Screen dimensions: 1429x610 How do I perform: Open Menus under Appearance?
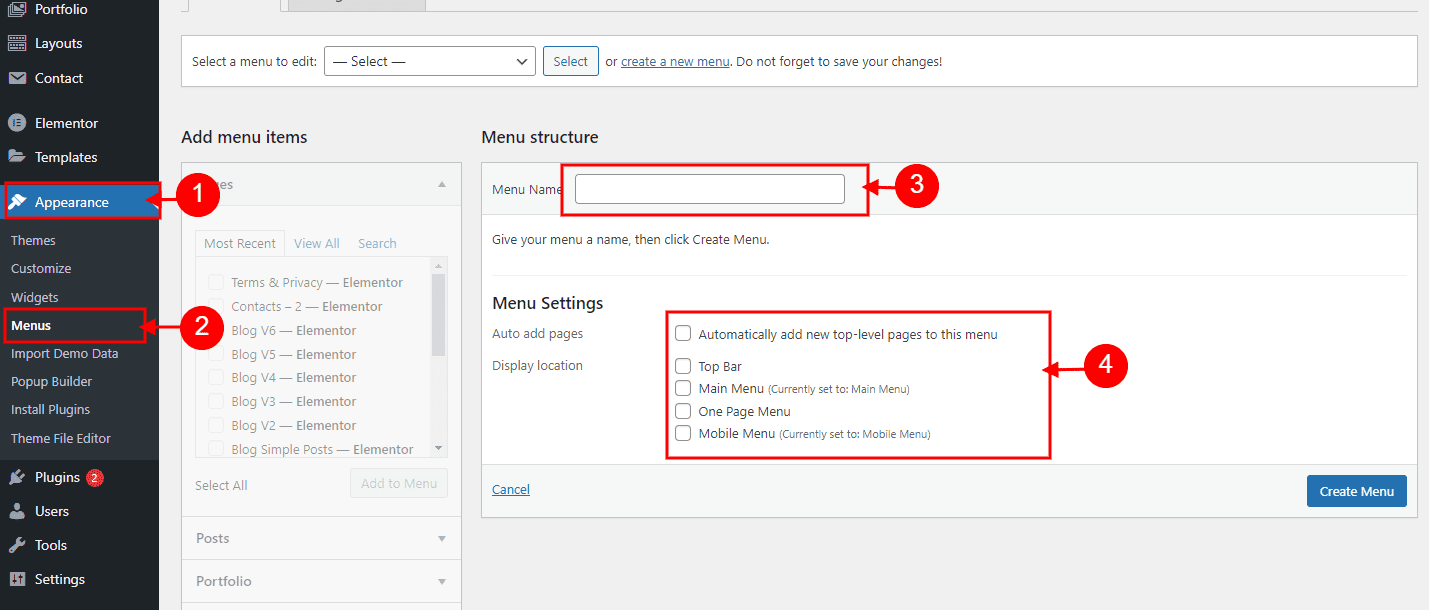pyautogui.click(x=31, y=325)
